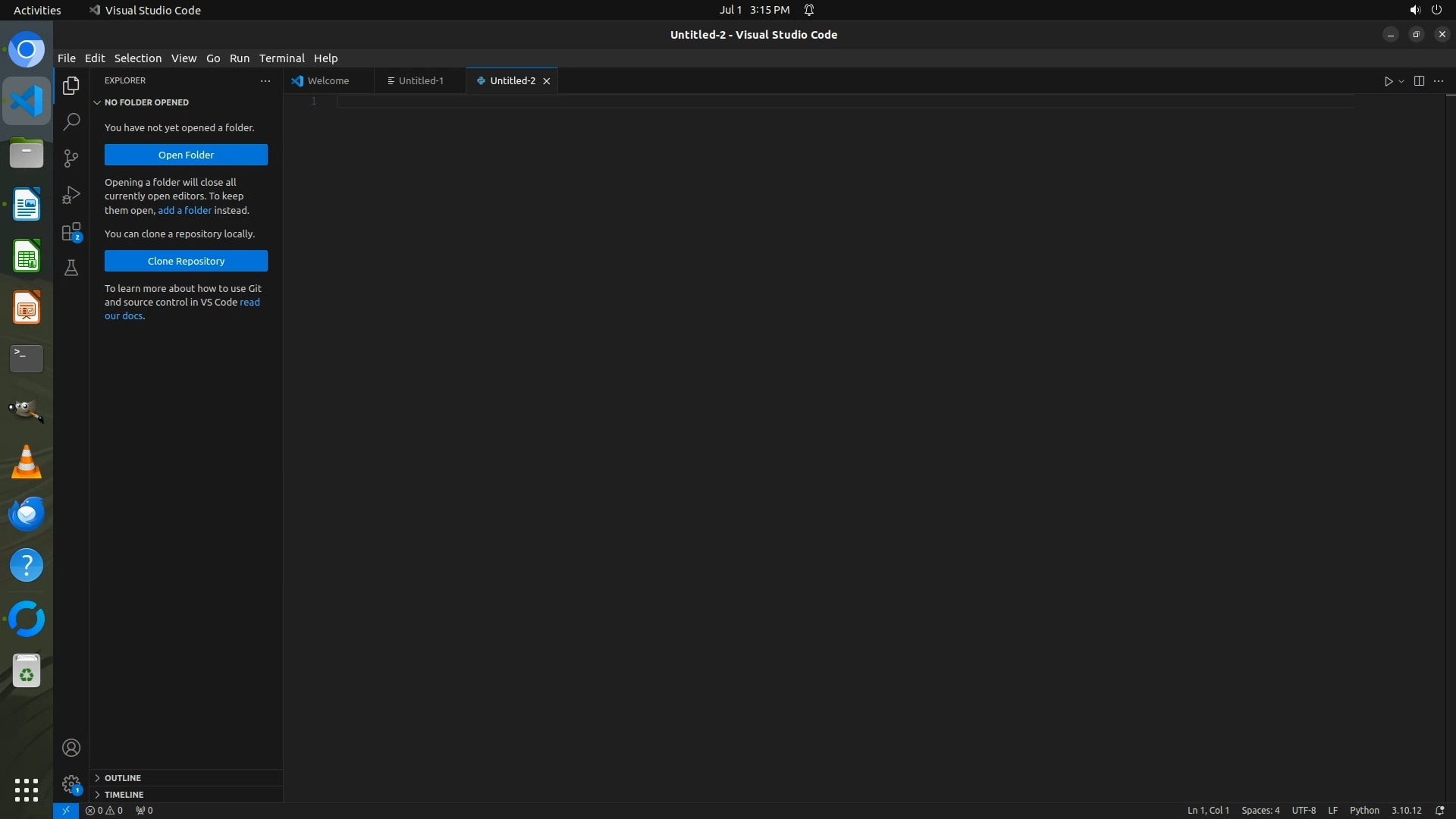This screenshot has height=819, width=1456.
Task: Expand the Timeline section
Action: click(124, 795)
